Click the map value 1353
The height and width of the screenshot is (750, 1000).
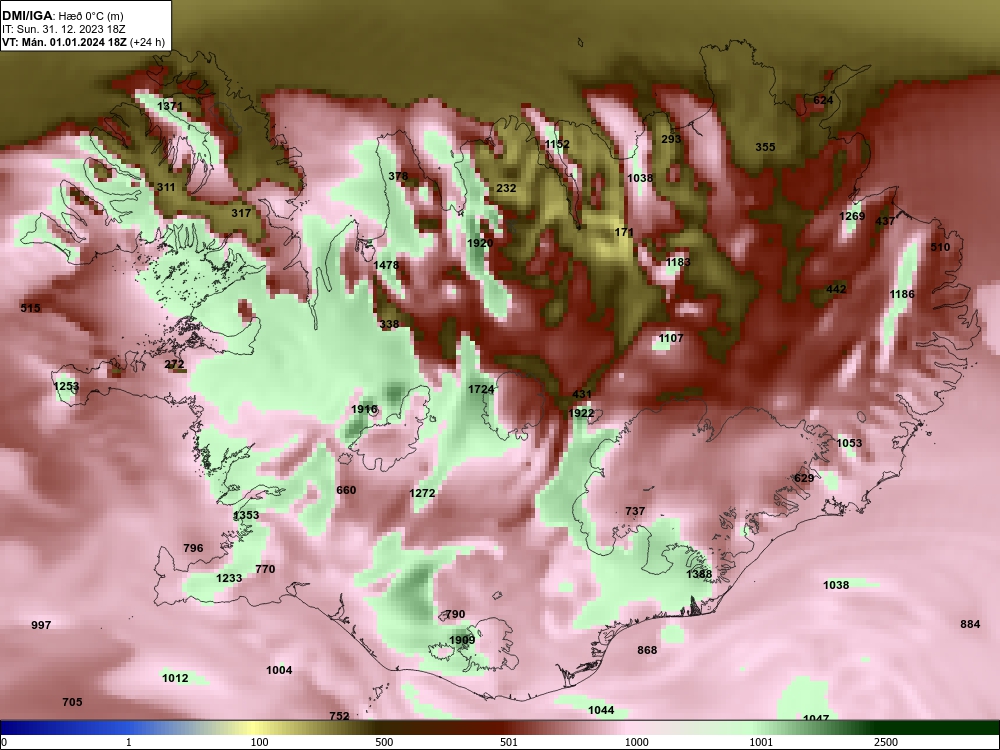tap(246, 515)
